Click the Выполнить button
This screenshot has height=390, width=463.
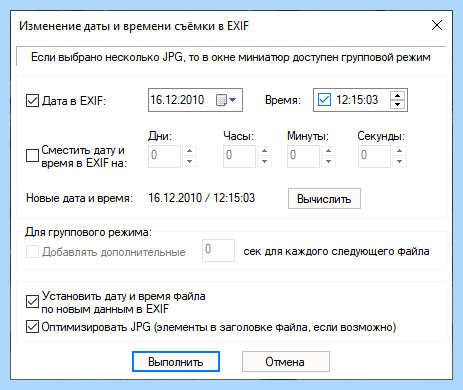176,362
